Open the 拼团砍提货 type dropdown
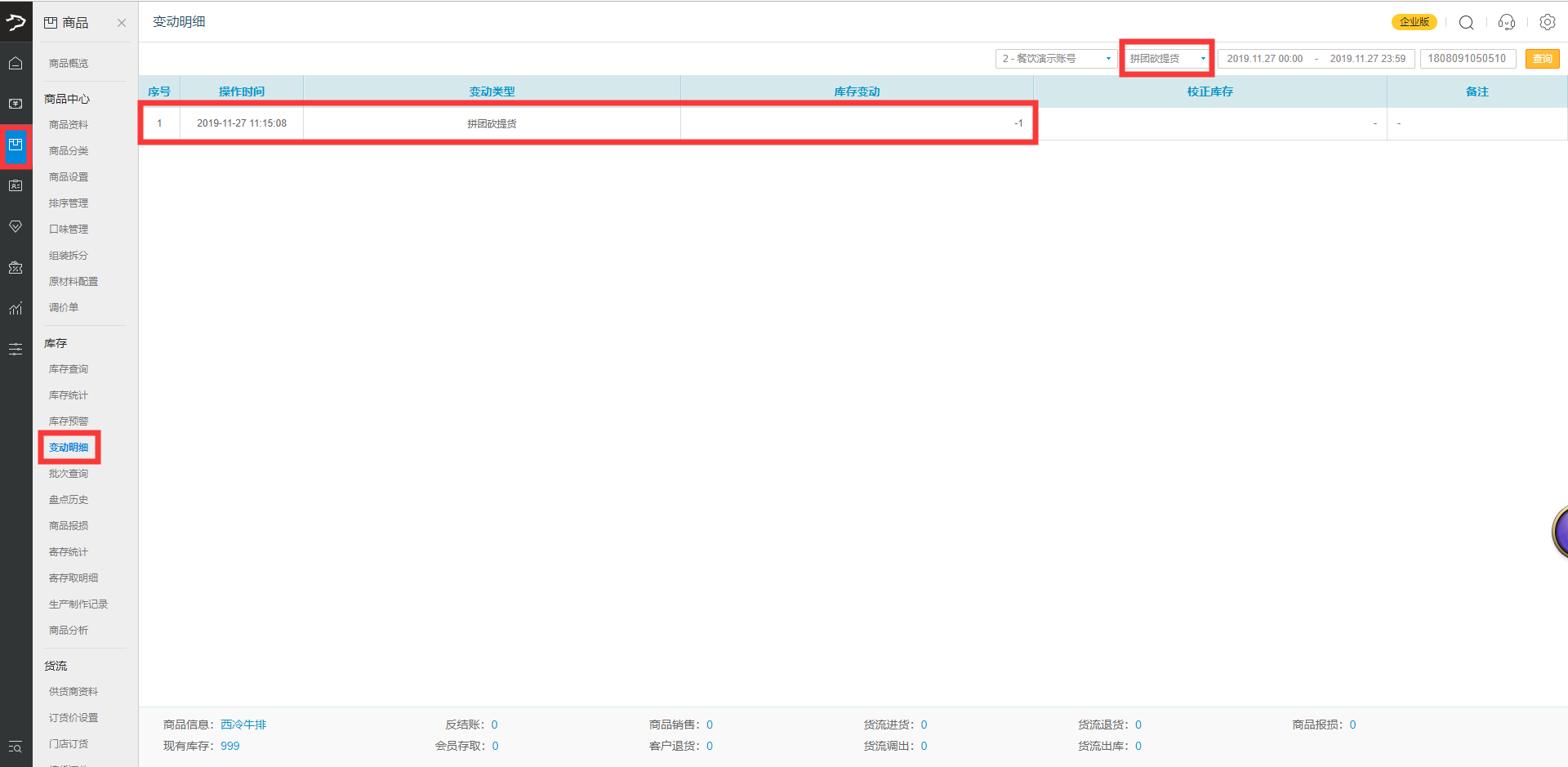 pos(1166,59)
